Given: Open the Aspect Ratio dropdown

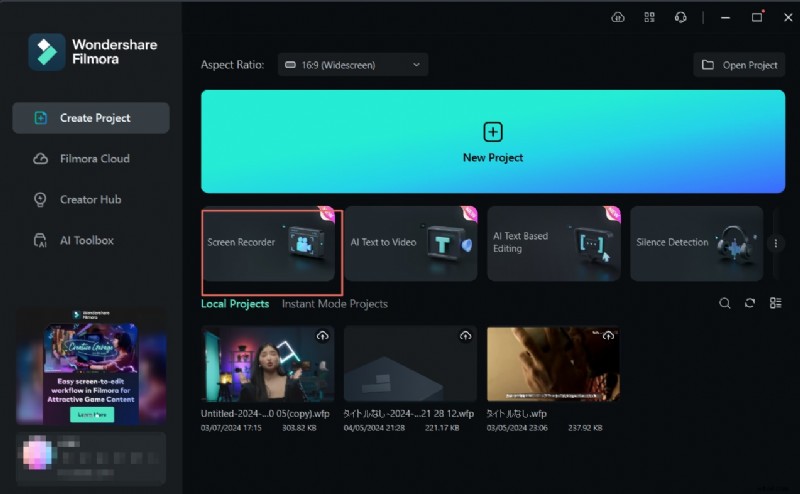Looking at the screenshot, I should [353, 65].
